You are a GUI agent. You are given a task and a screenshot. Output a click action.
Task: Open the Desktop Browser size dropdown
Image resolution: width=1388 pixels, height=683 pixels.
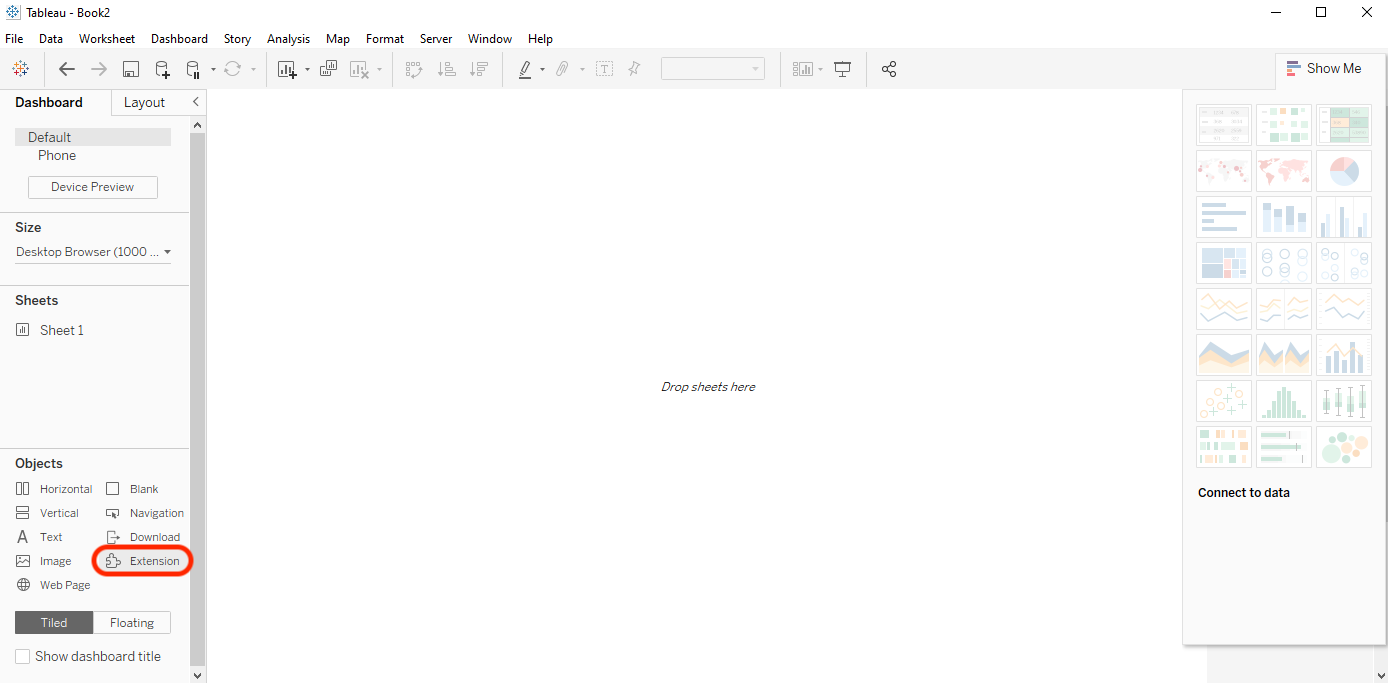(93, 252)
